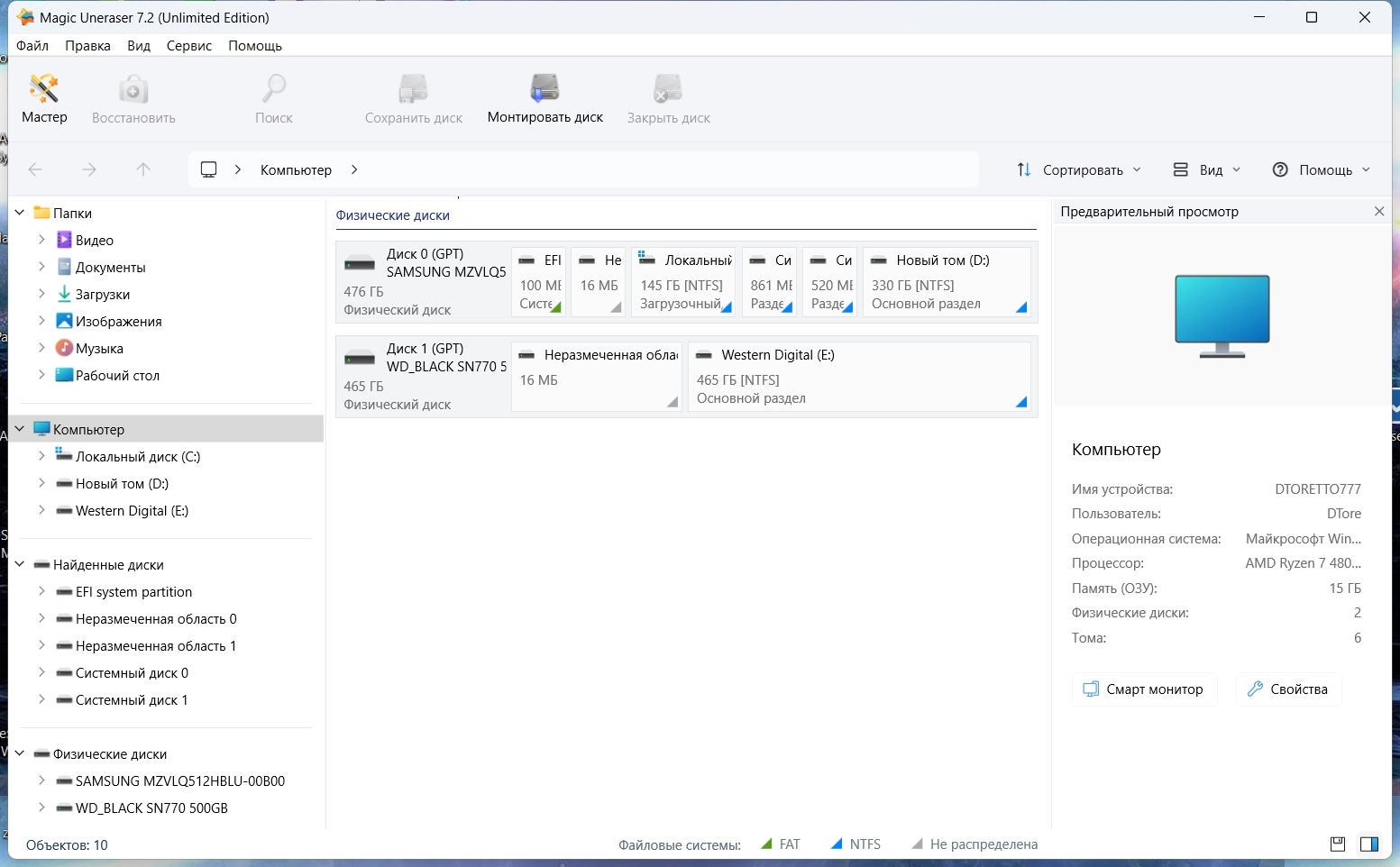This screenshot has width=1400, height=867.
Task: Toggle the bottom-left layout pane button
Action: [1338, 844]
